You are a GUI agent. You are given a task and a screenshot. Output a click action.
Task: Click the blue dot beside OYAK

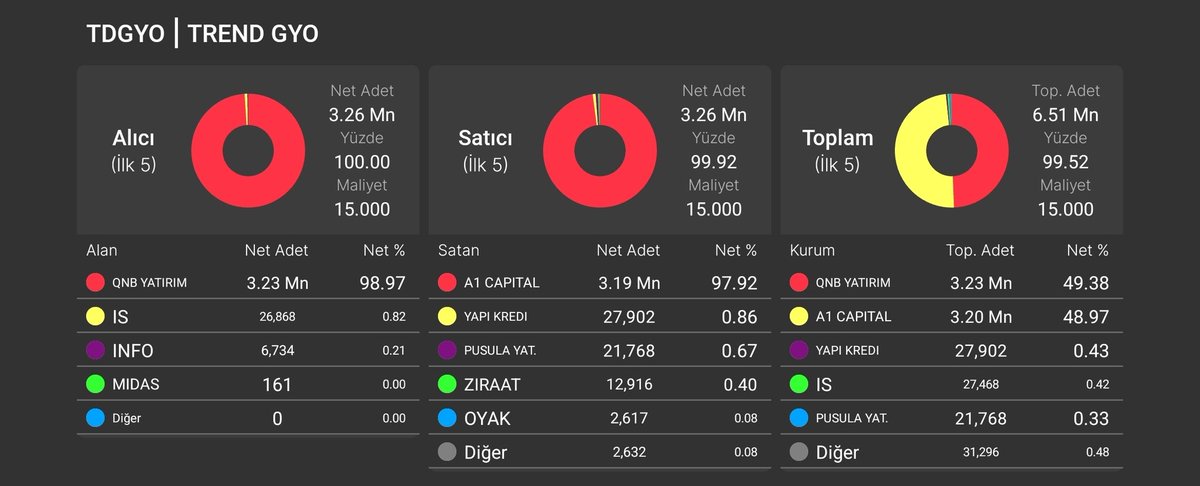(x=447, y=419)
